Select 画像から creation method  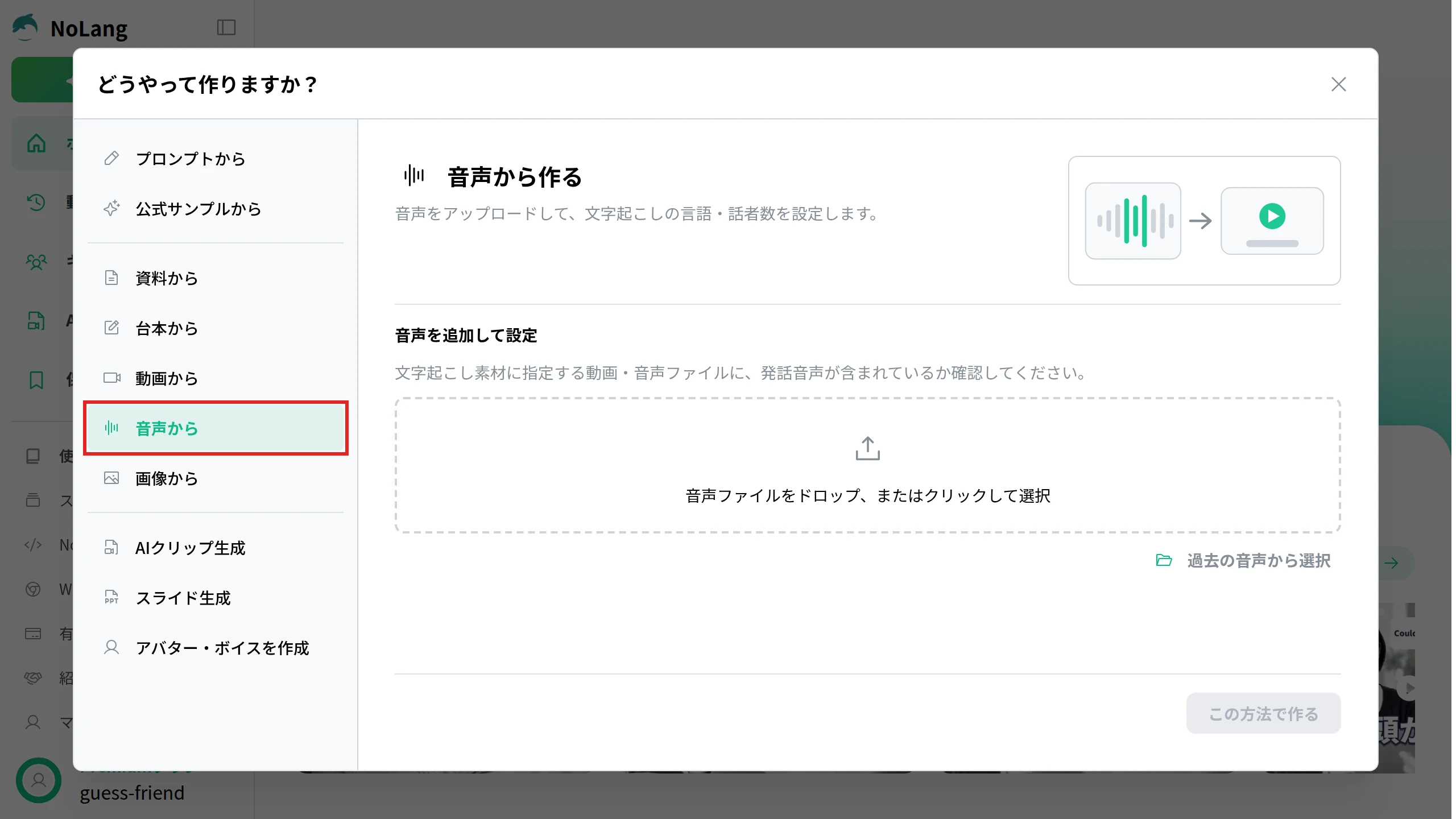point(216,478)
